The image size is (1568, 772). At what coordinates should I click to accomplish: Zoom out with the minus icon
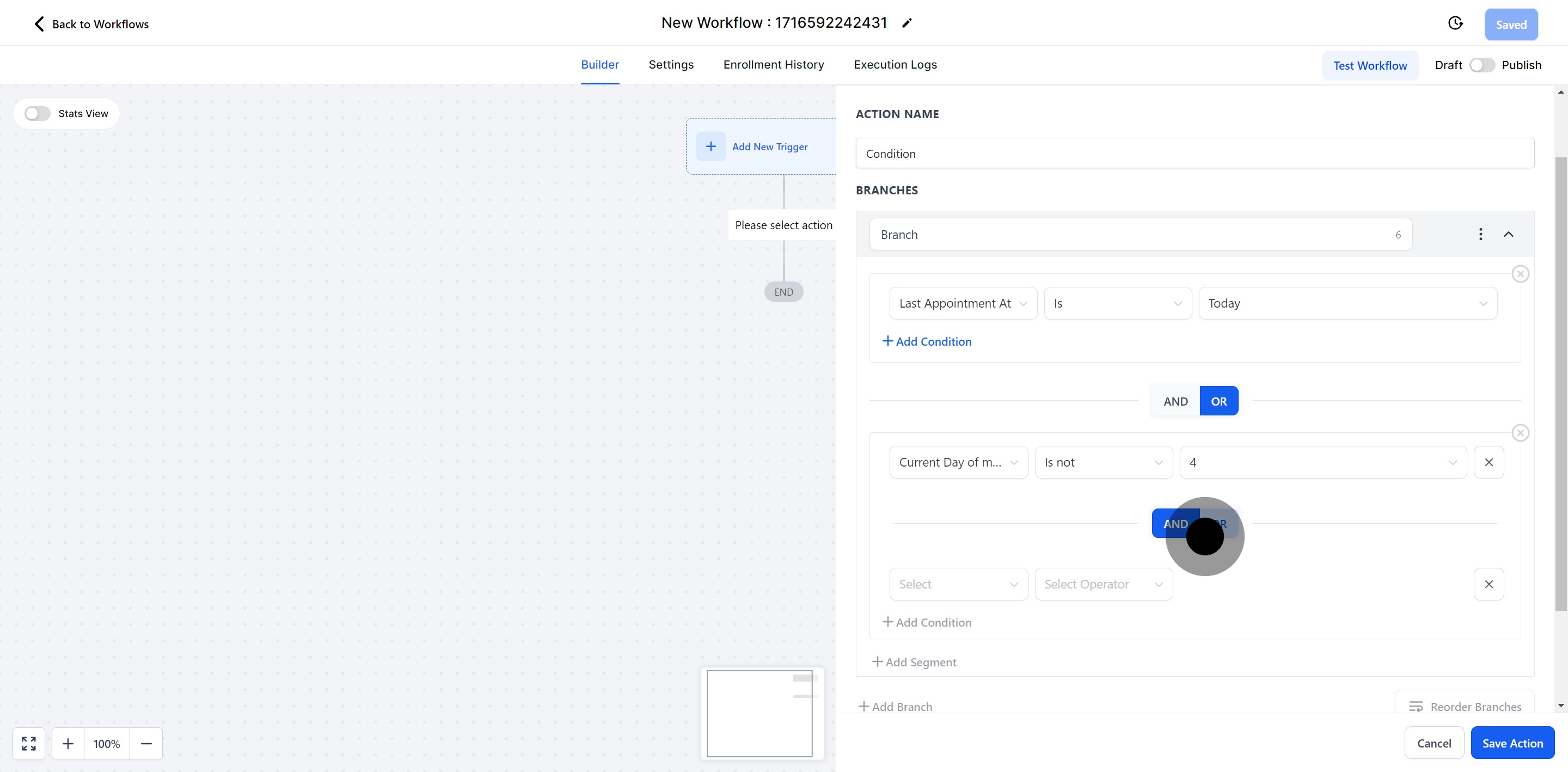(x=146, y=743)
